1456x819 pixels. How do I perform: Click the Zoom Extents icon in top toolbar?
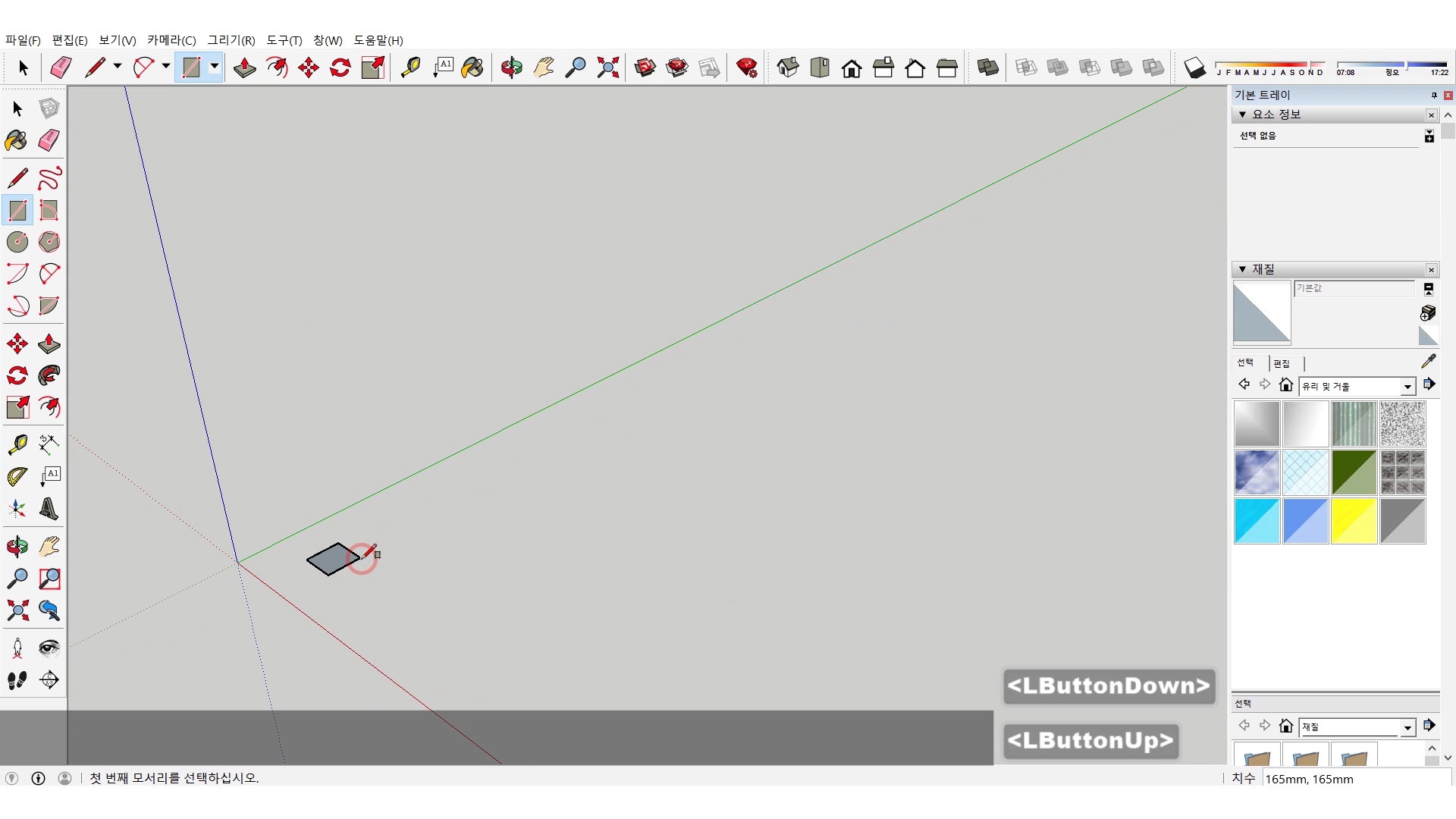click(x=607, y=67)
